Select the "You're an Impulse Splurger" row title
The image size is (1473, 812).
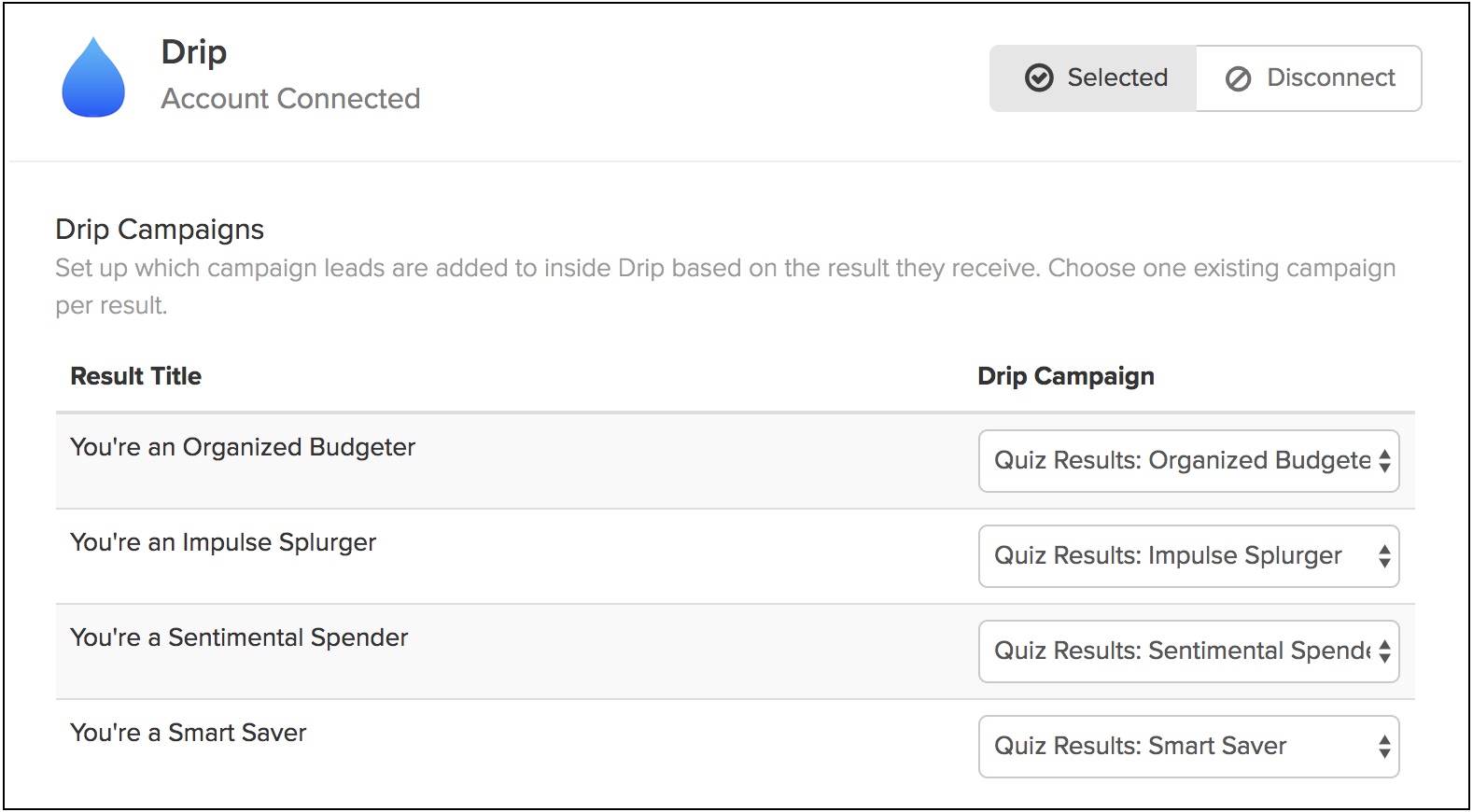pyautogui.click(x=223, y=542)
